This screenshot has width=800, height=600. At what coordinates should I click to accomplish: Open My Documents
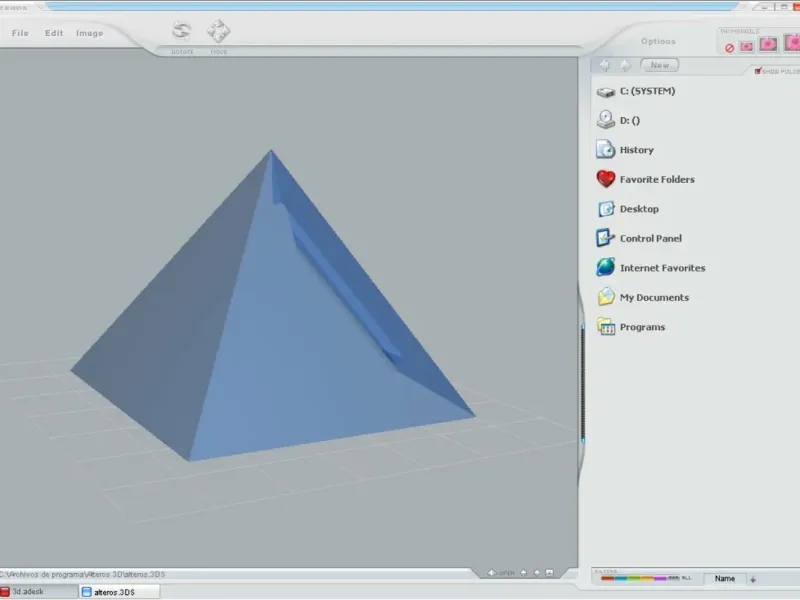coord(642,297)
